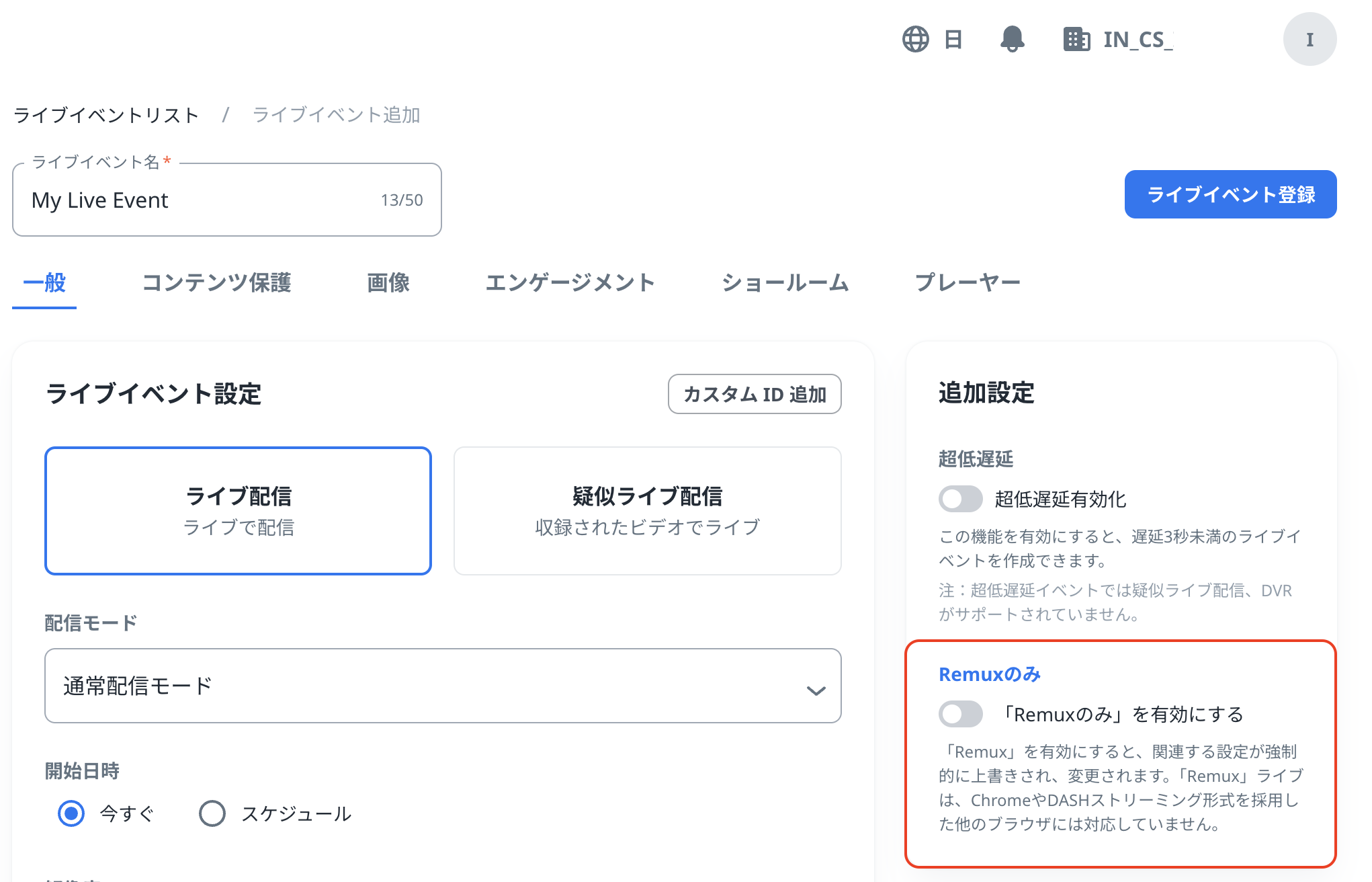Open notifications bell icon
The image size is (1372, 882).
(1012, 39)
